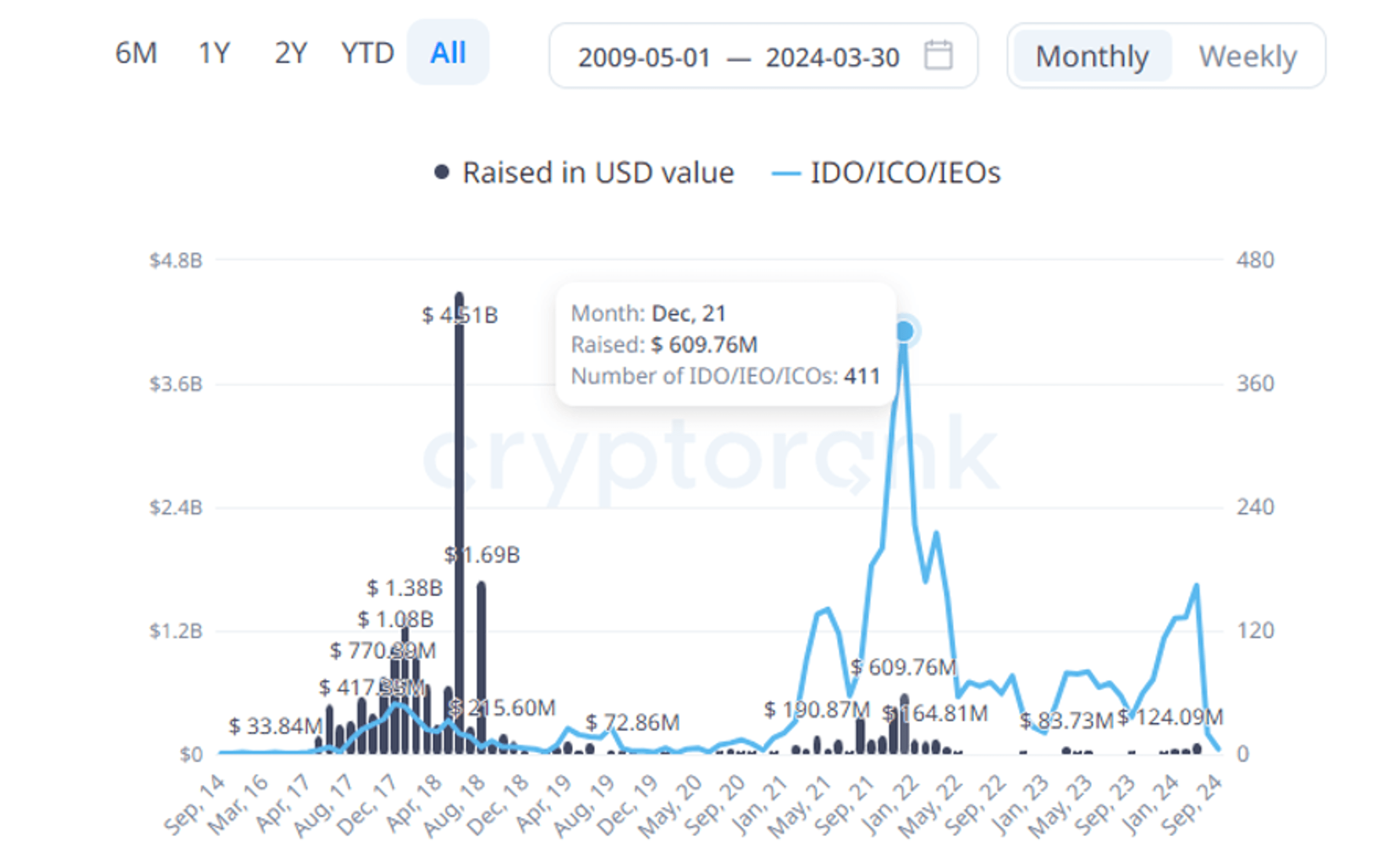This screenshot has width=1378, height=868.
Task: Select the YTD time range
Action: coord(368,53)
